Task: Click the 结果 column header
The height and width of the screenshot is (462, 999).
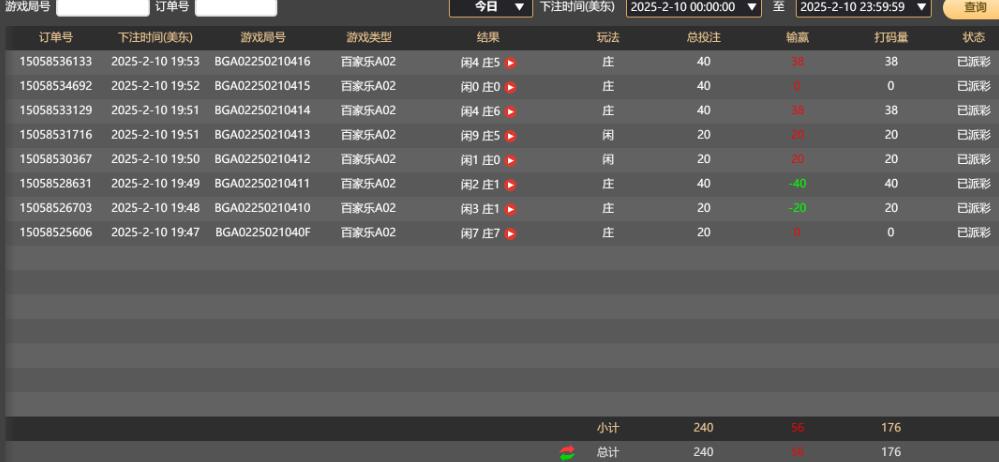Action: pos(488,38)
